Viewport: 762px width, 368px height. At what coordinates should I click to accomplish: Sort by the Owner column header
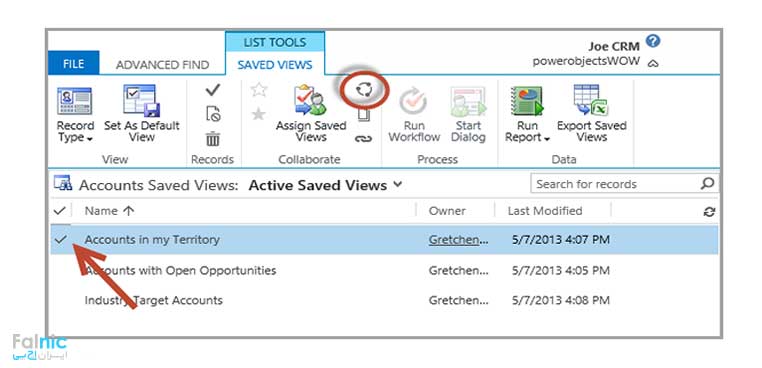(447, 211)
